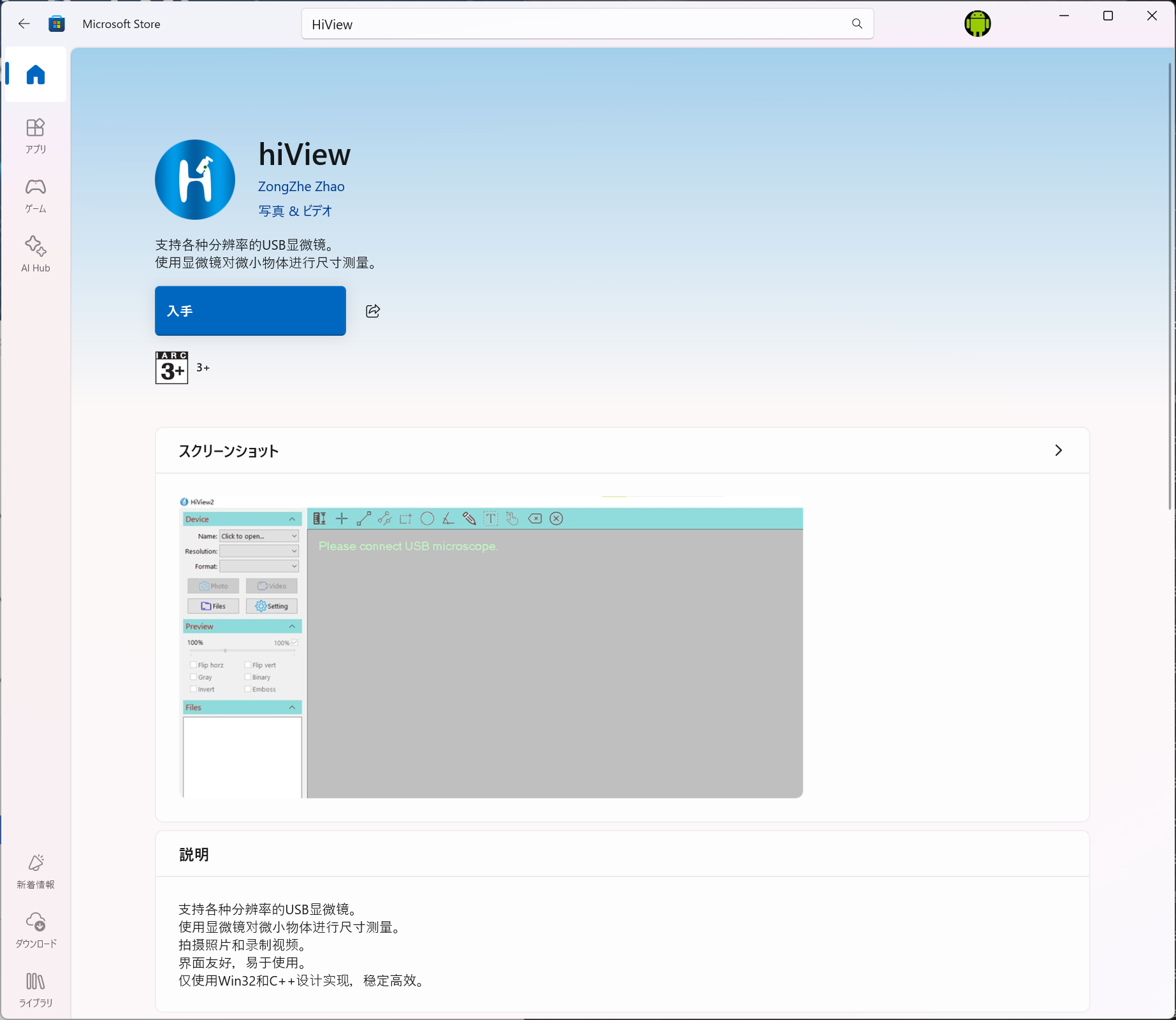Image resolution: width=1176 pixels, height=1020 pixels.
Task: Open 新着情報 in the sidebar
Action: point(36,871)
